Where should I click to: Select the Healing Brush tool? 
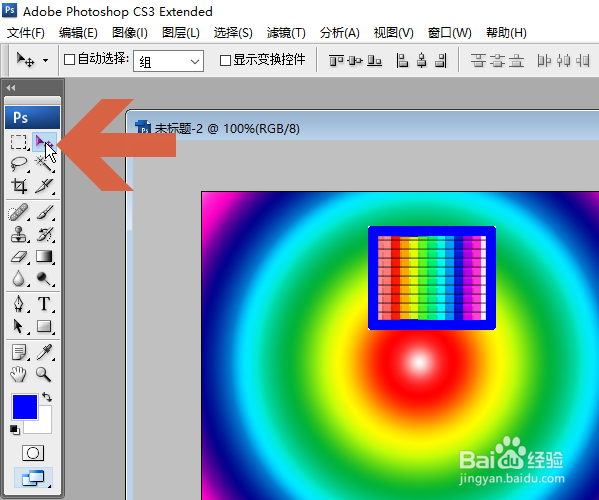(19, 212)
